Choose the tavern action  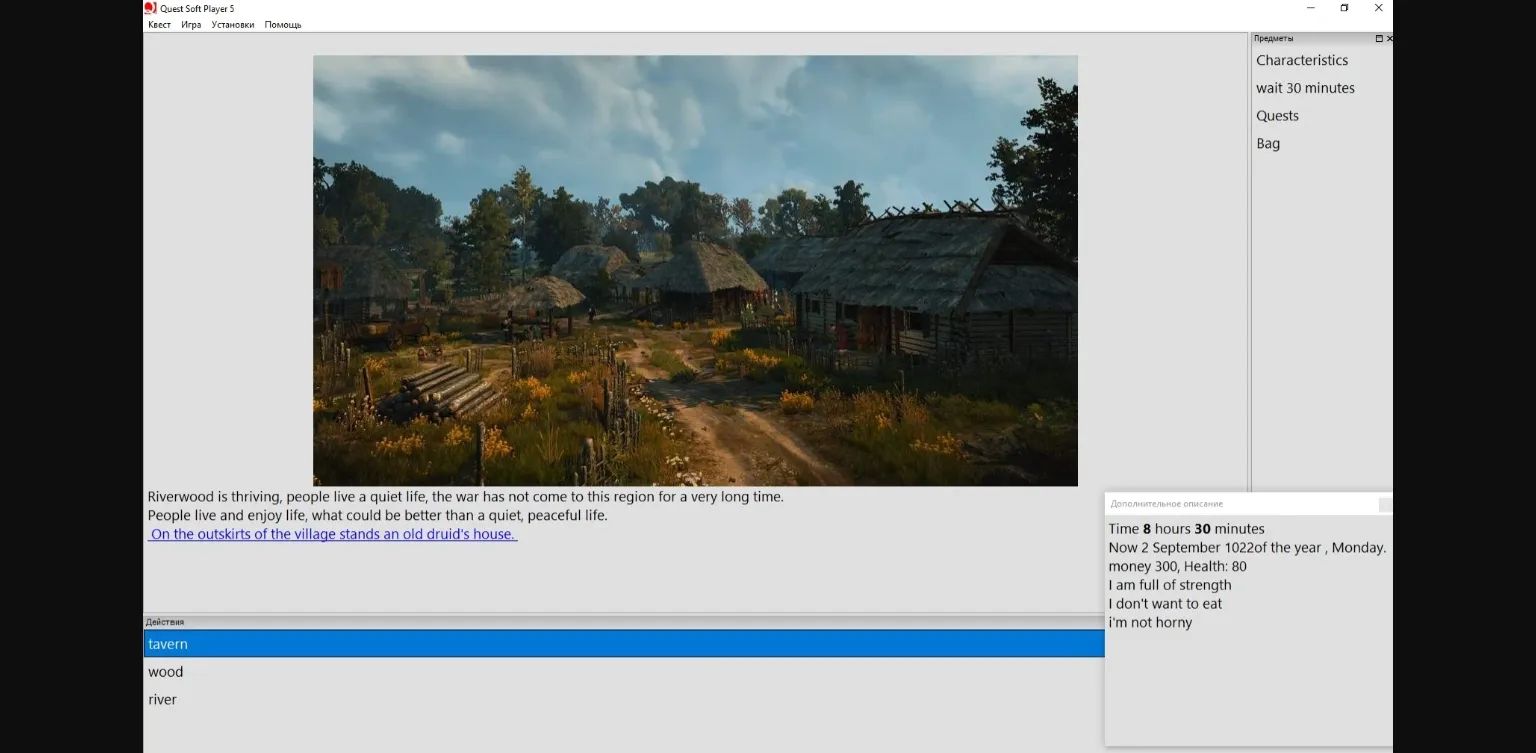(x=168, y=644)
